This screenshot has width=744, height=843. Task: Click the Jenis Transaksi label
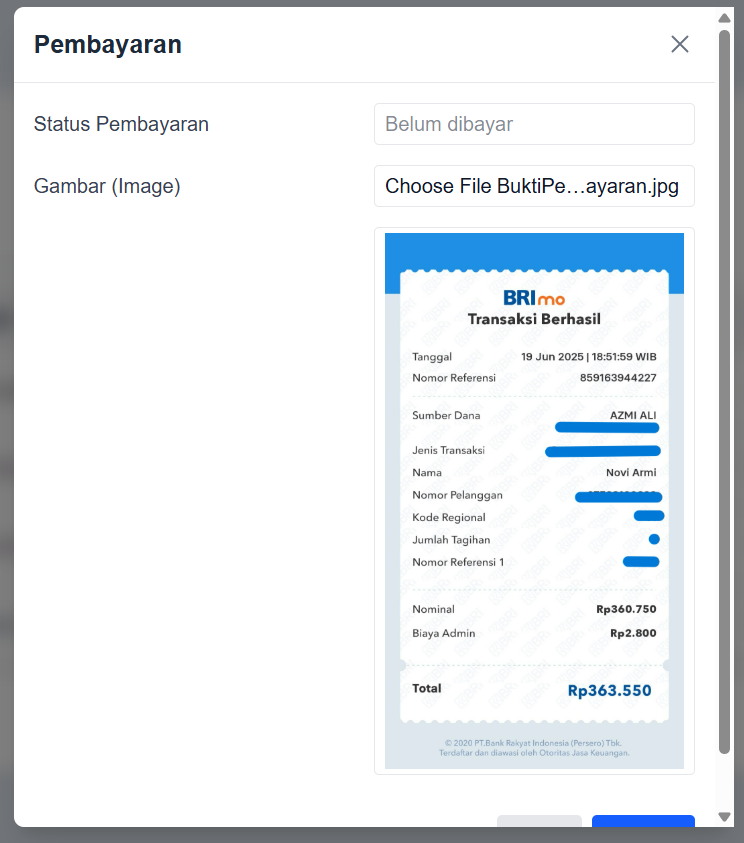448,450
